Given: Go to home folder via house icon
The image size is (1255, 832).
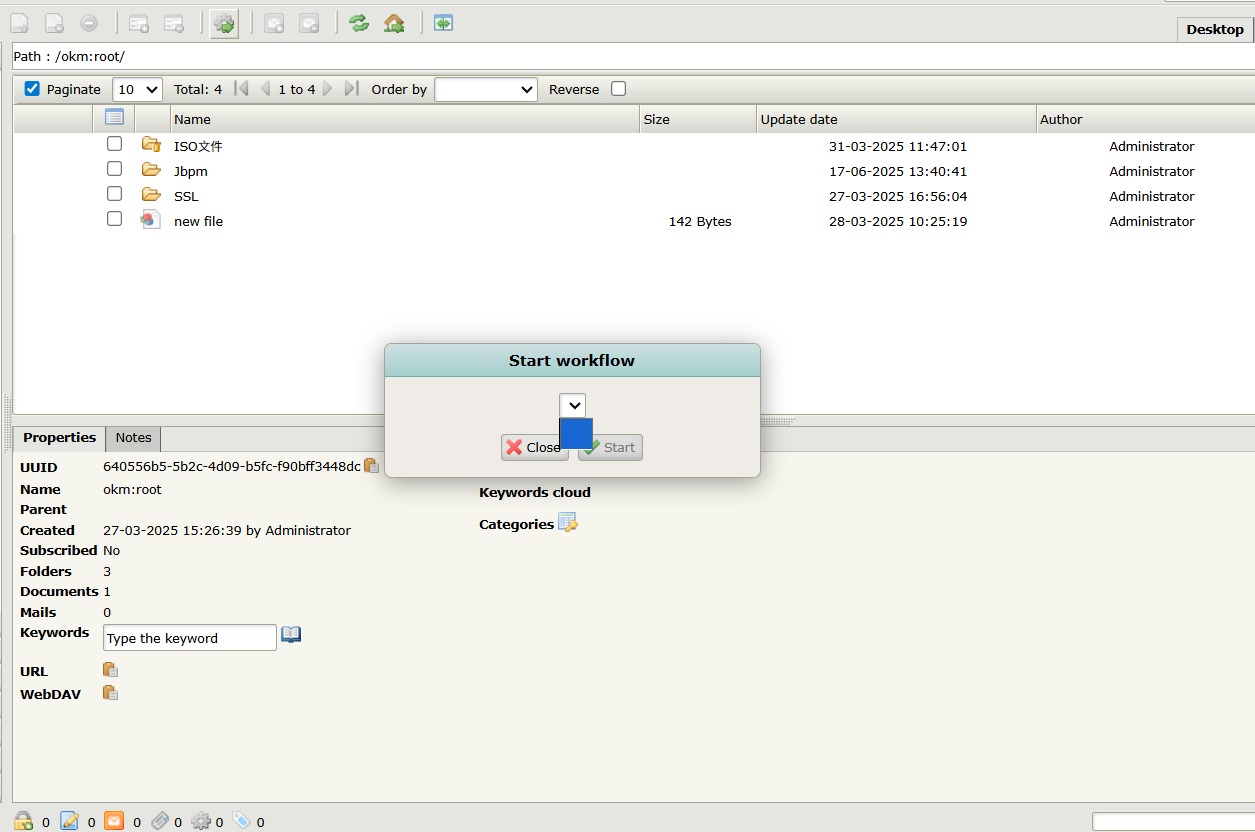Looking at the screenshot, I should point(394,23).
